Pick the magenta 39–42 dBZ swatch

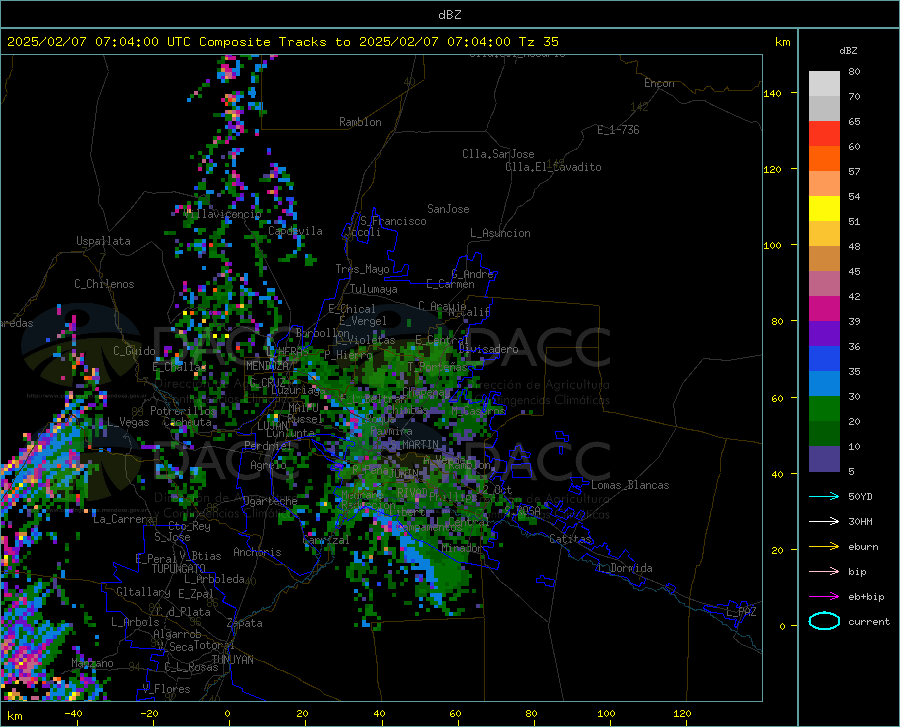click(824, 309)
